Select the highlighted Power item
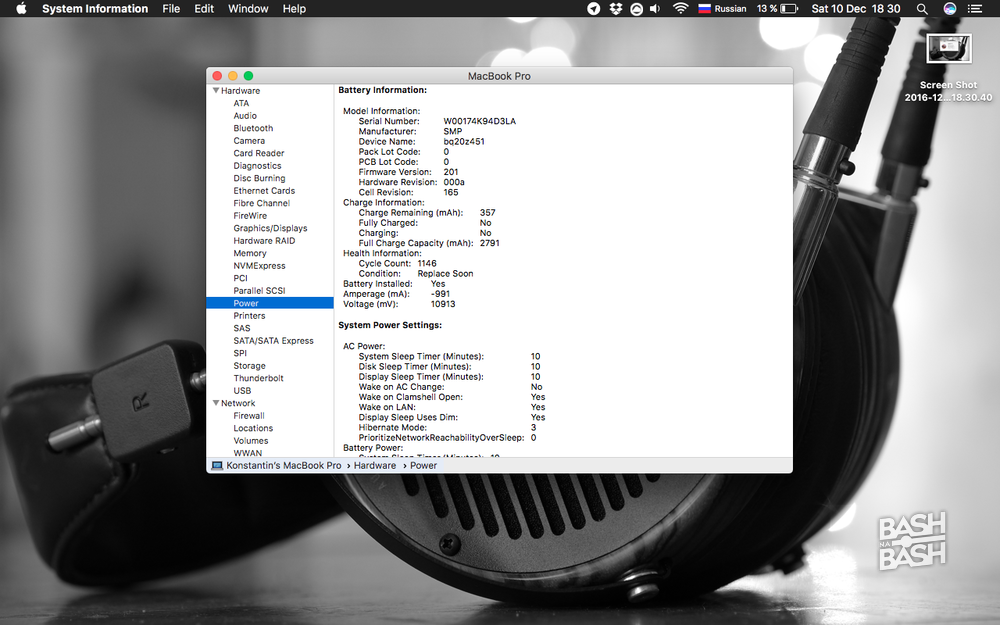This screenshot has height=625, width=1000. coord(270,303)
